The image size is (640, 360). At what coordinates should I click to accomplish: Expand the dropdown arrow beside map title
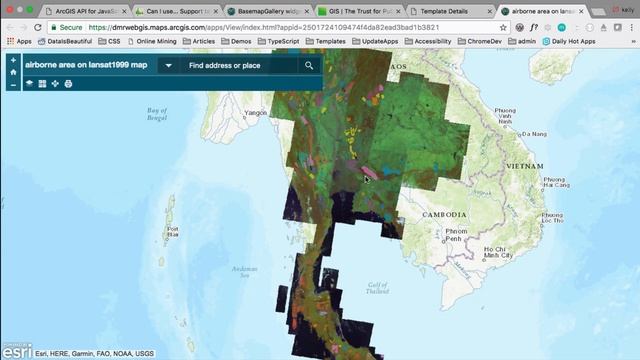[x=168, y=65]
